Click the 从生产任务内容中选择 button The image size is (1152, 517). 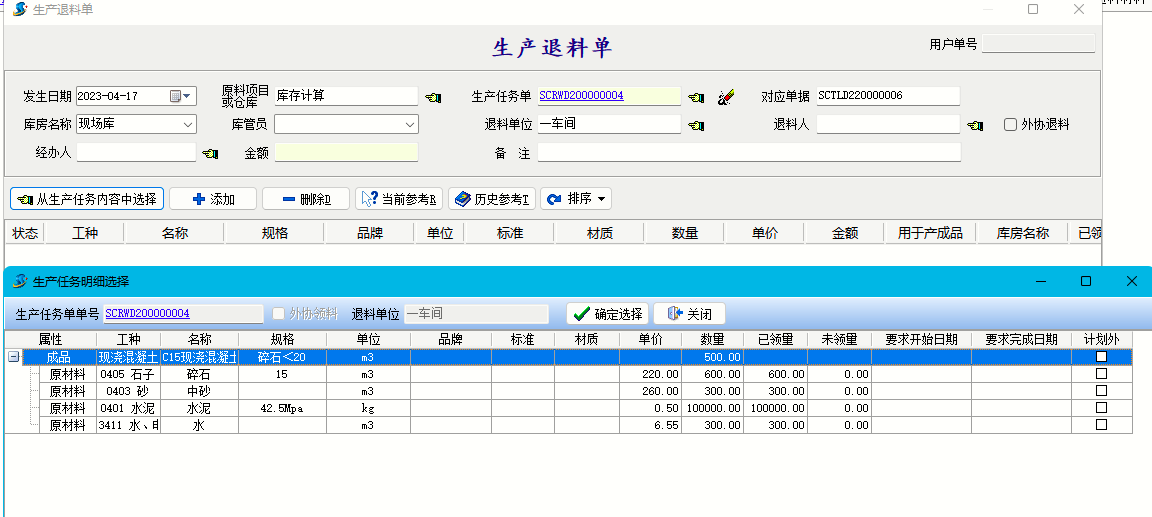click(87, 199)
